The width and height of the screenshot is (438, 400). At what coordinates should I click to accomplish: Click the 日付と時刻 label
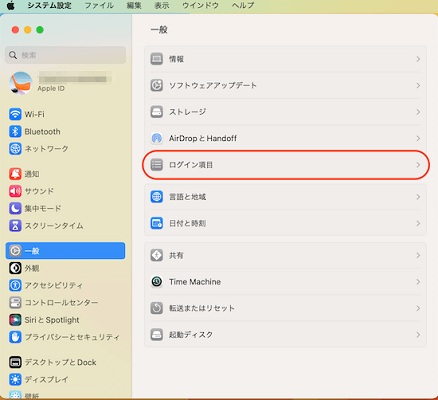point(187,223)
